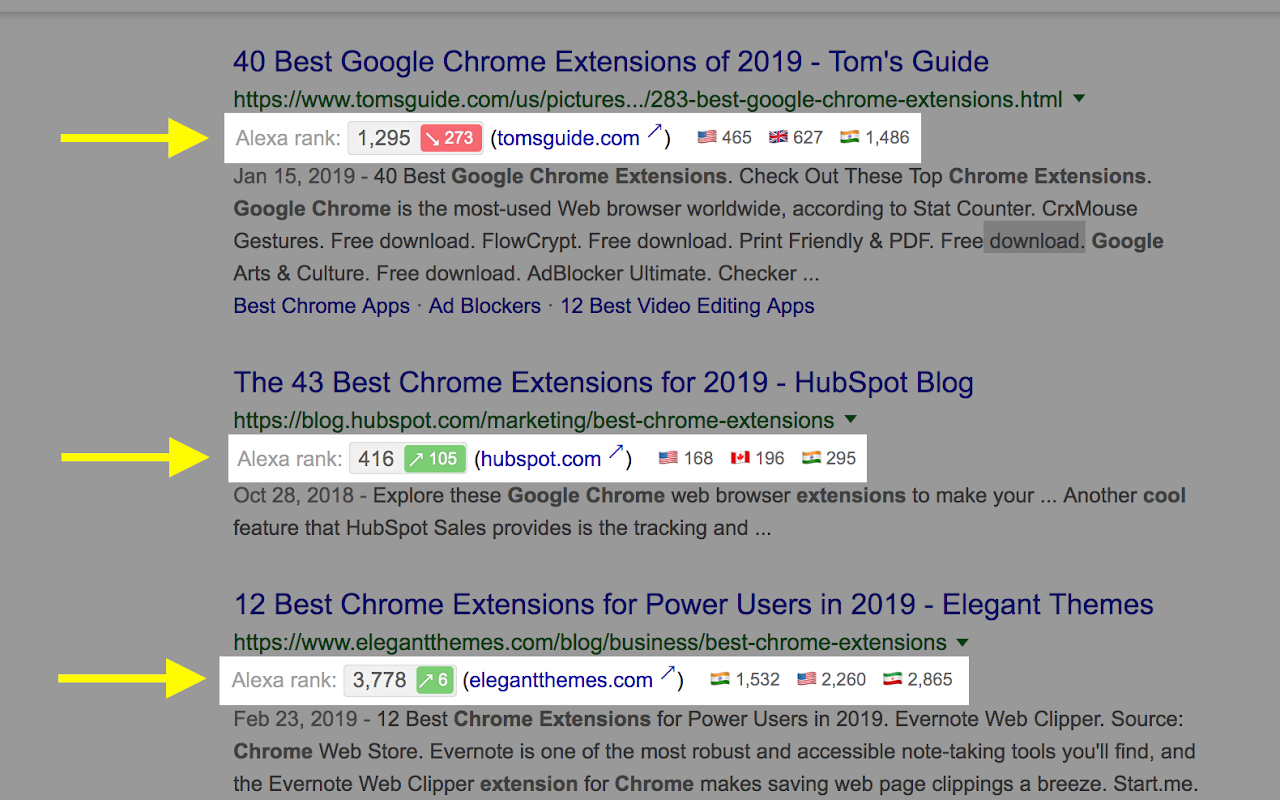
Task: Click the India flag with rank 1,532
Action: tap(720, 679)
